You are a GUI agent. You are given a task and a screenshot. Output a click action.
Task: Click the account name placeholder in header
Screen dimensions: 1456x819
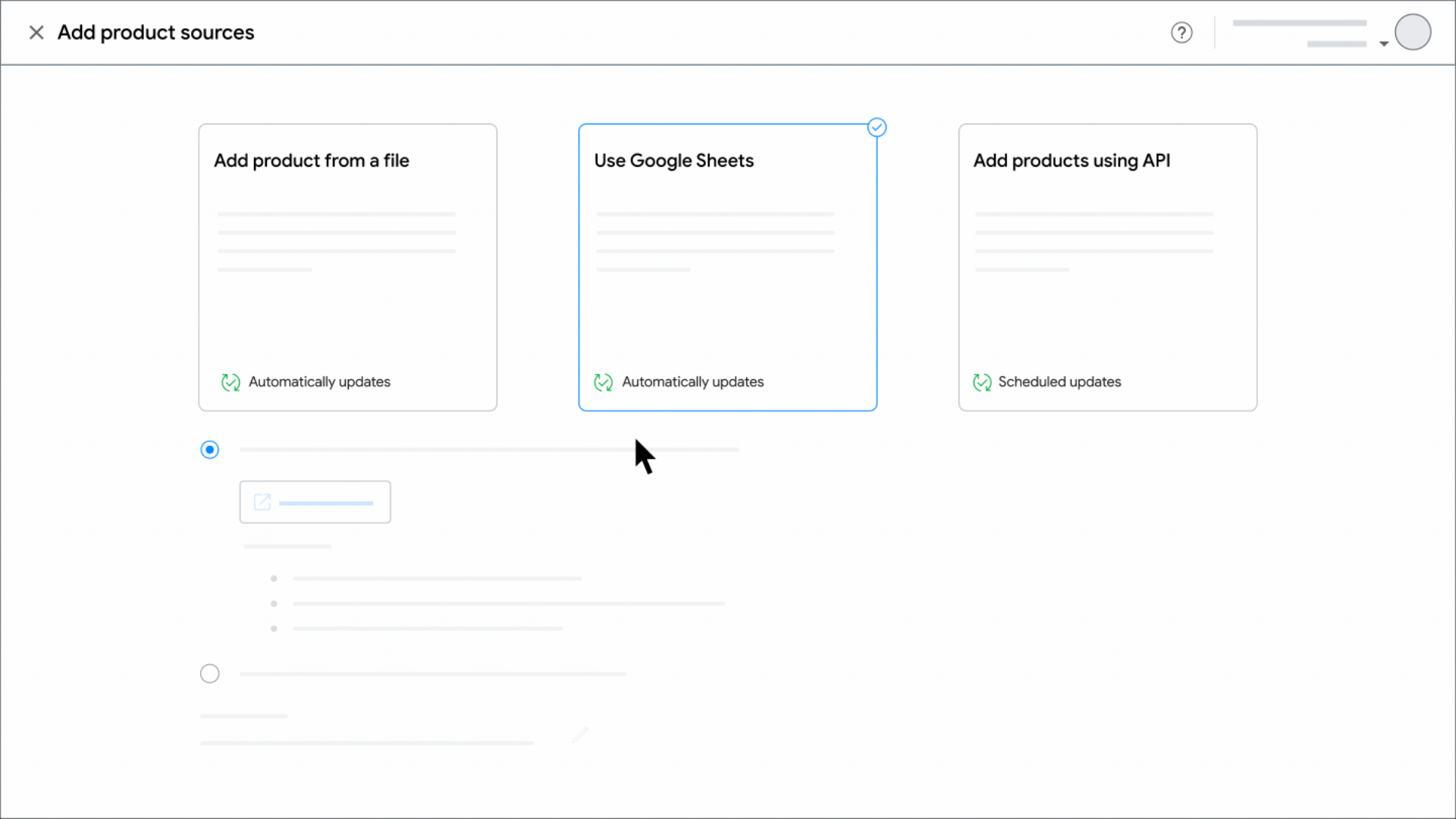point(1299,24)
